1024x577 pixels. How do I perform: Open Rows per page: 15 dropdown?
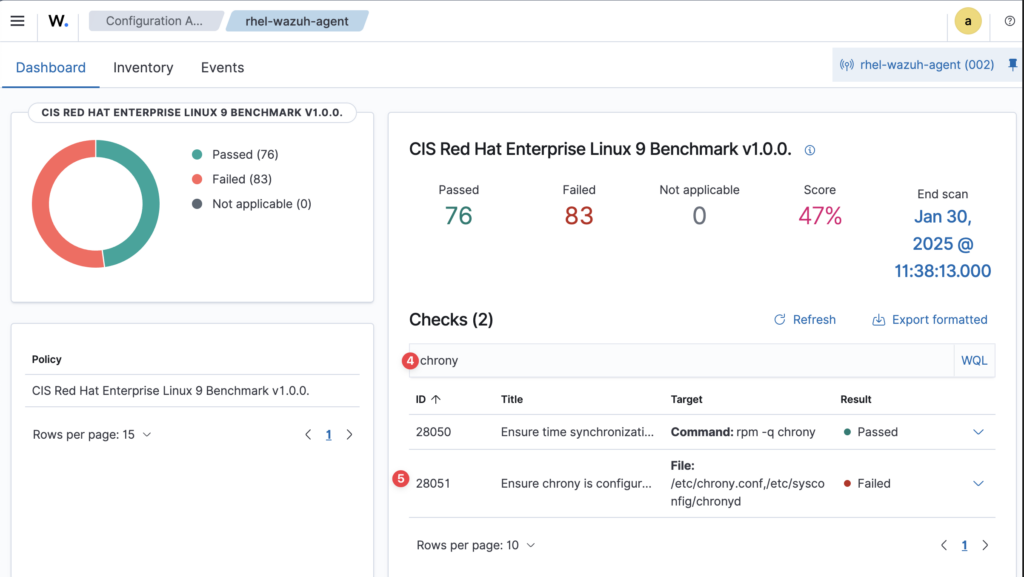[x=92, y=435]
